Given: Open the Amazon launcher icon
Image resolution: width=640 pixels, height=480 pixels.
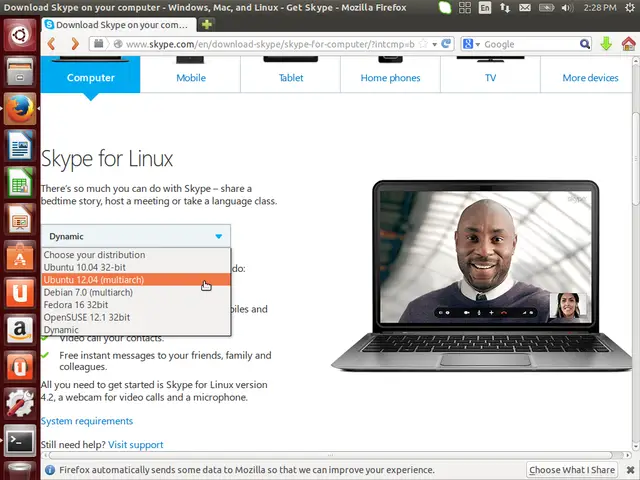Looking at the screenshot, I should point(20,330).
